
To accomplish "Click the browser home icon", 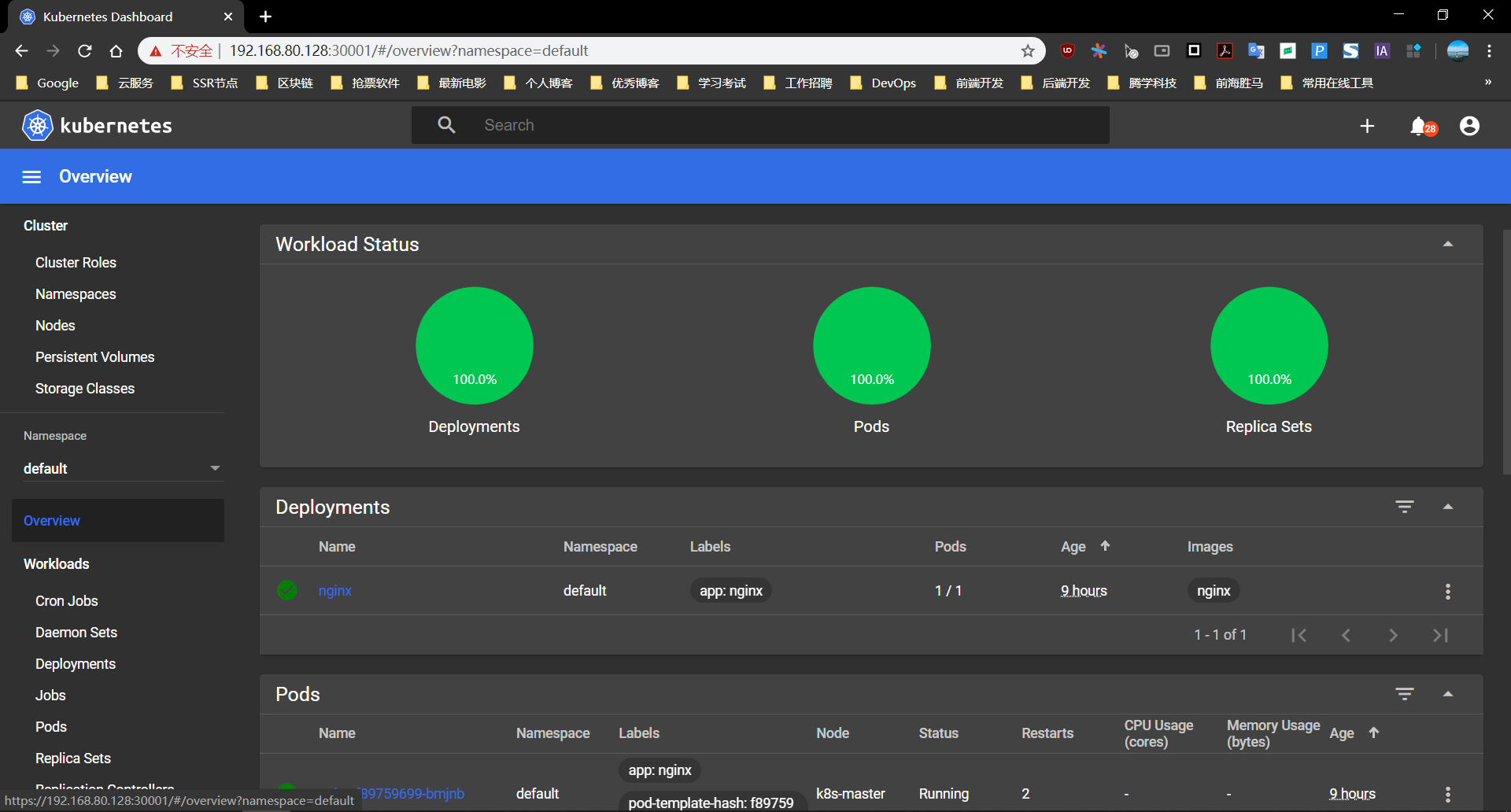I will click(116, 51).
